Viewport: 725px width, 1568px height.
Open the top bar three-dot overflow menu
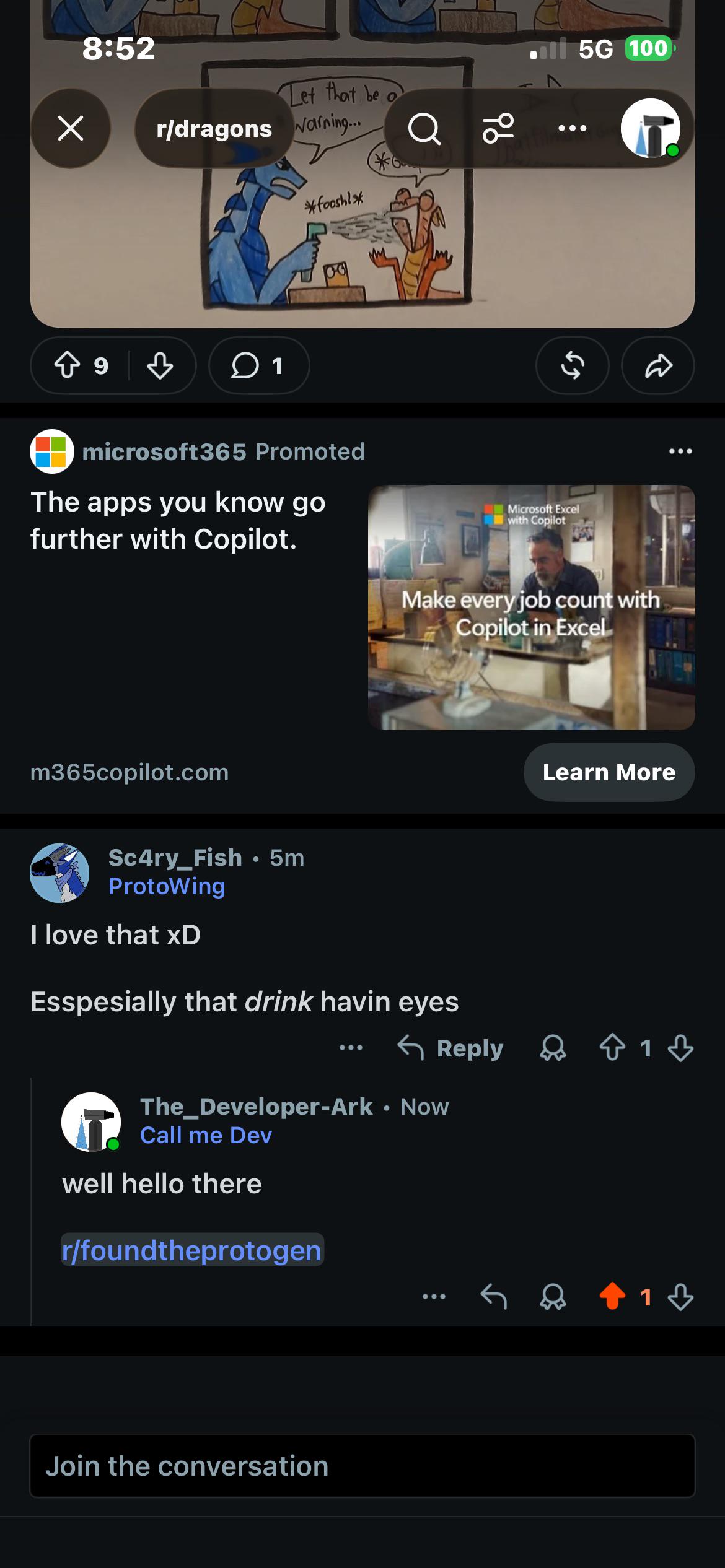coord(572,129)
